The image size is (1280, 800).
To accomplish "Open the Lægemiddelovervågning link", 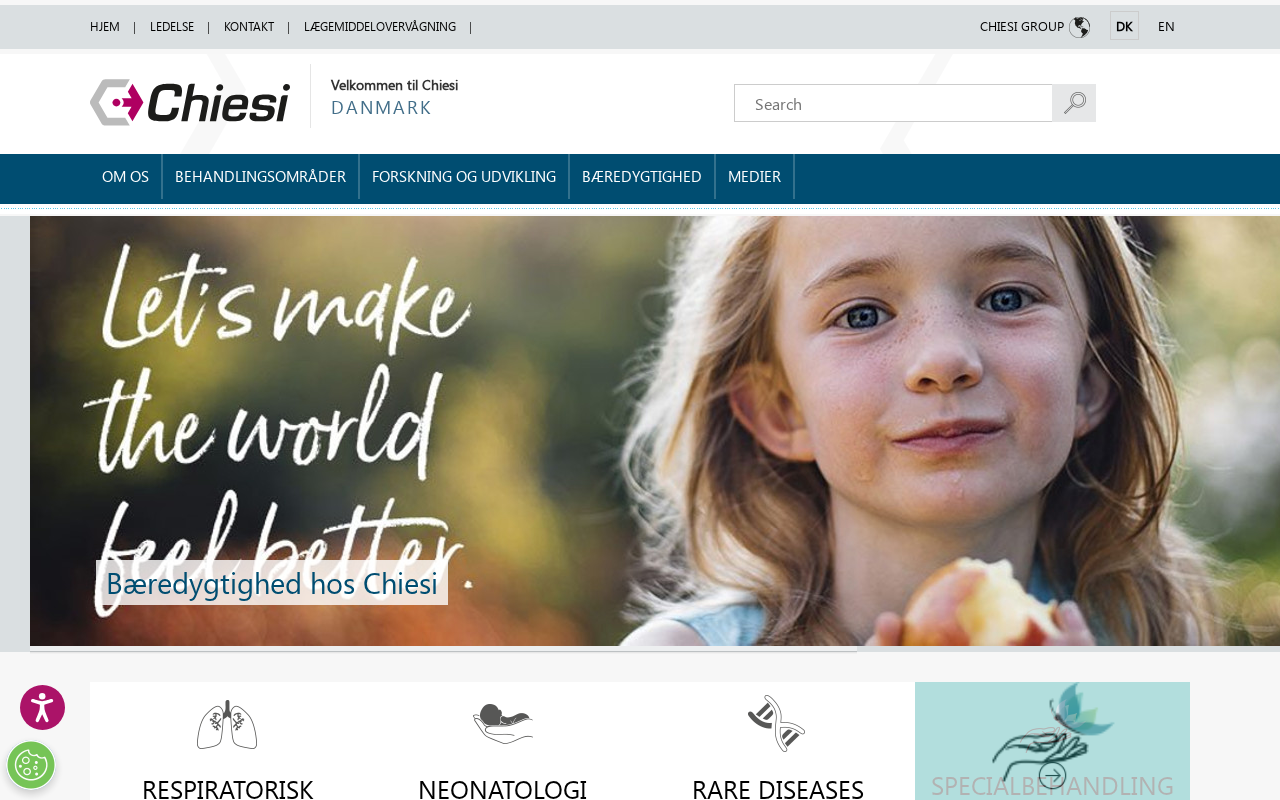I will click(380, 27).
